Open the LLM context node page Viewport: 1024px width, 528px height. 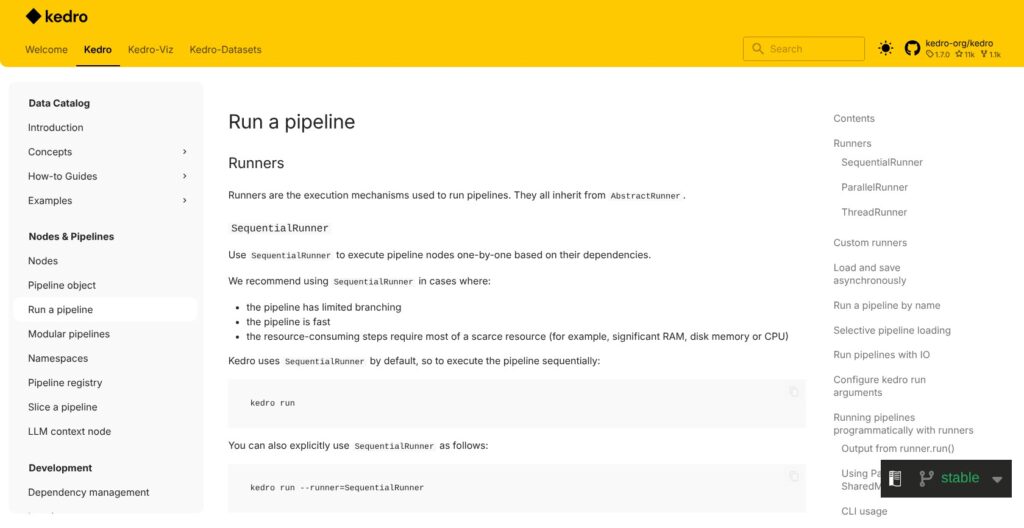[x=69, y=431]
